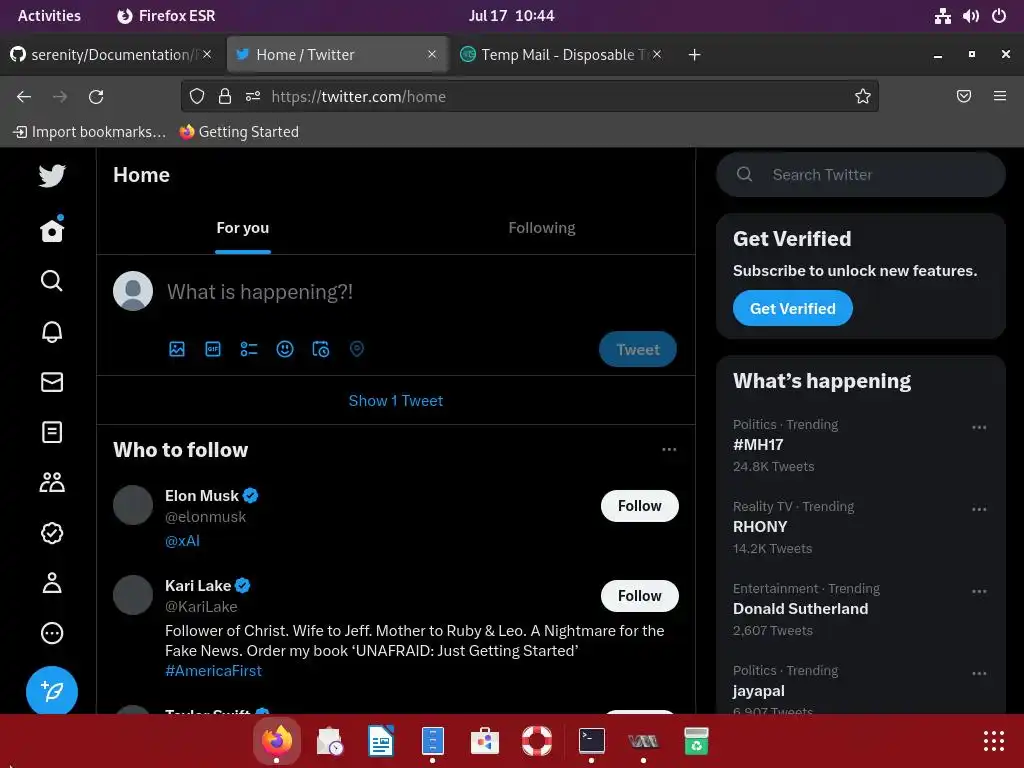Open more options for jayapal trend
Viewport: 1024px width, 768px height.
979,673
